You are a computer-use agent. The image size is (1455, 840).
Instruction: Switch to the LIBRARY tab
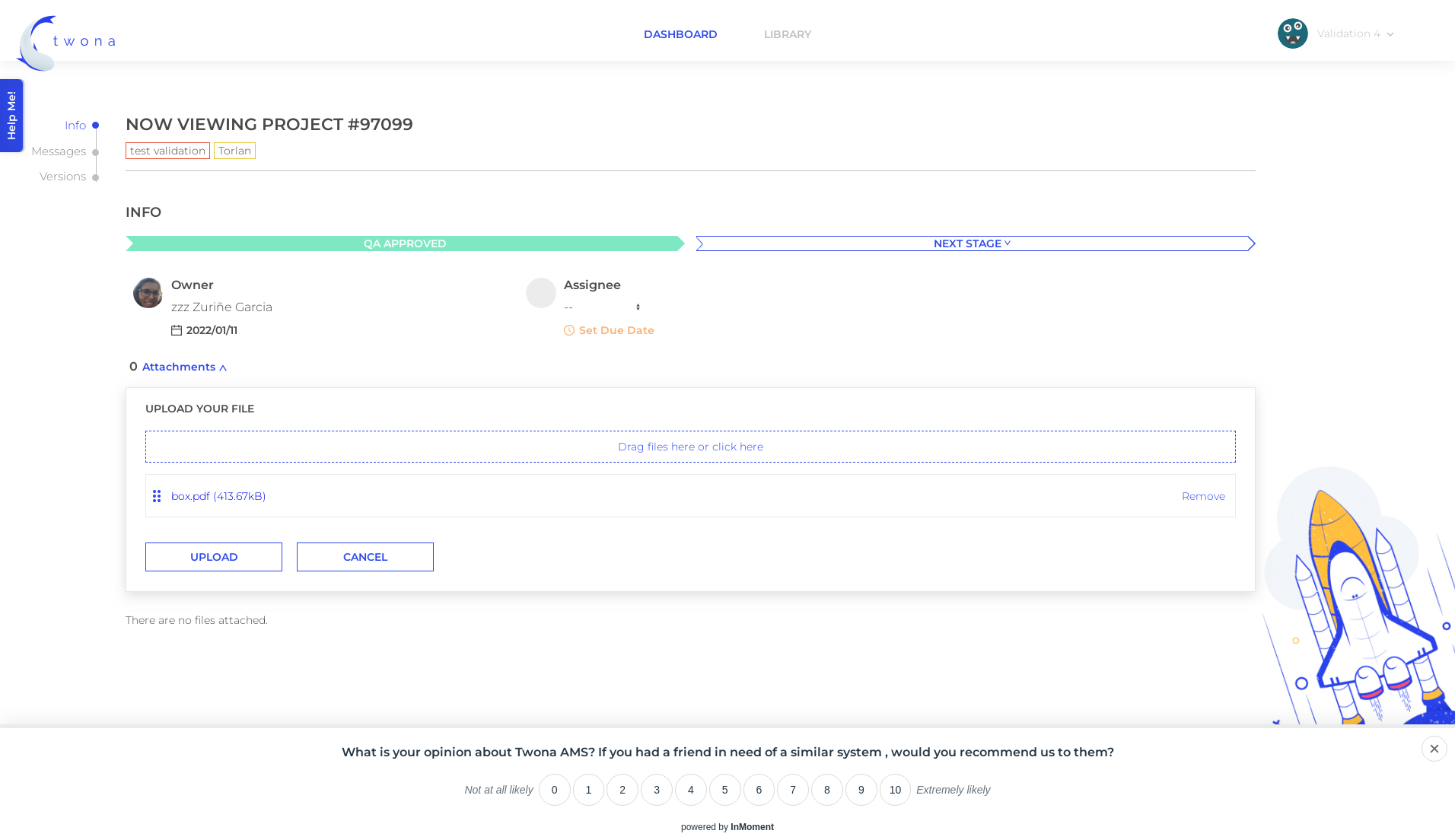point(788,34)
